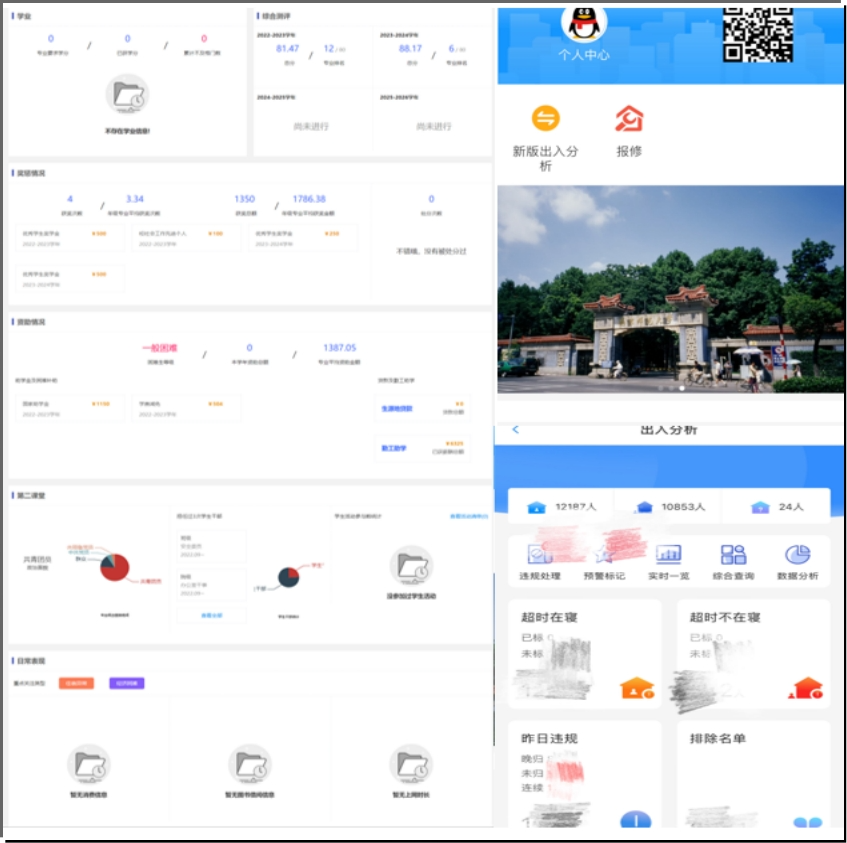Tap the penguin avatar above 个人中心
This screenshot has width=847, height=843.
pos(583,22)
